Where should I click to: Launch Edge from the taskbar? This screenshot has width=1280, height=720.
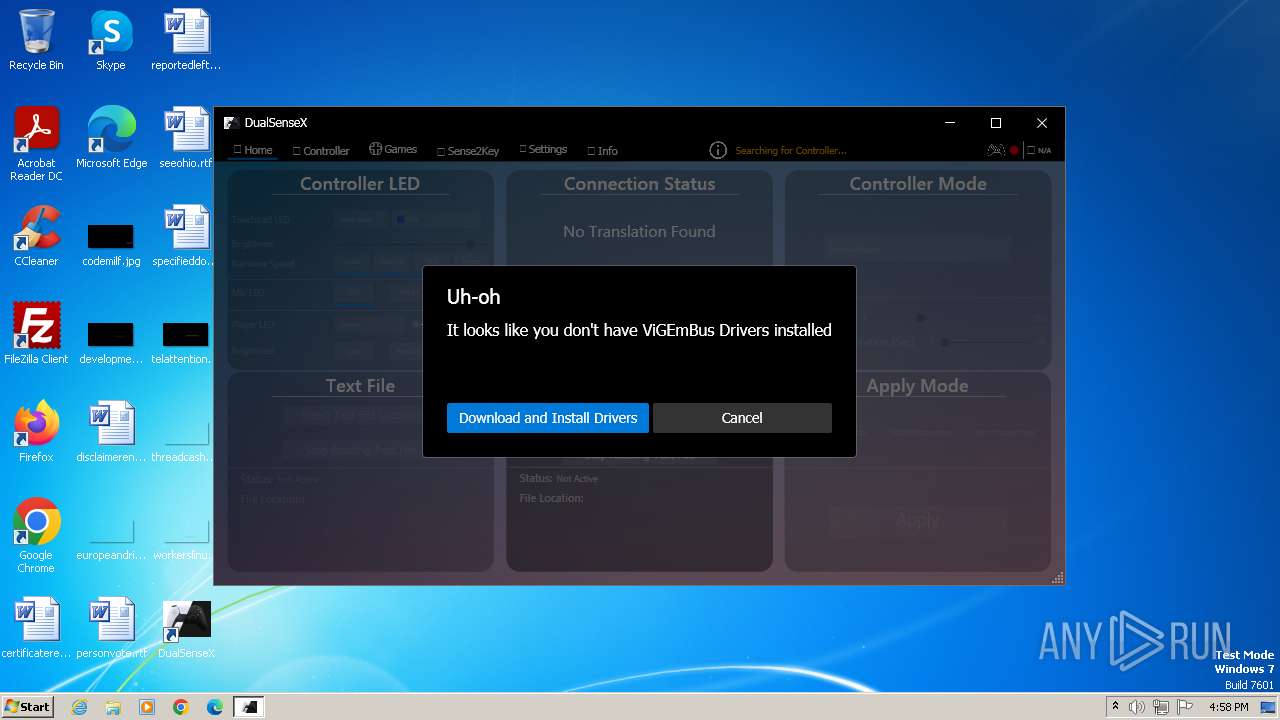(215, 707)
